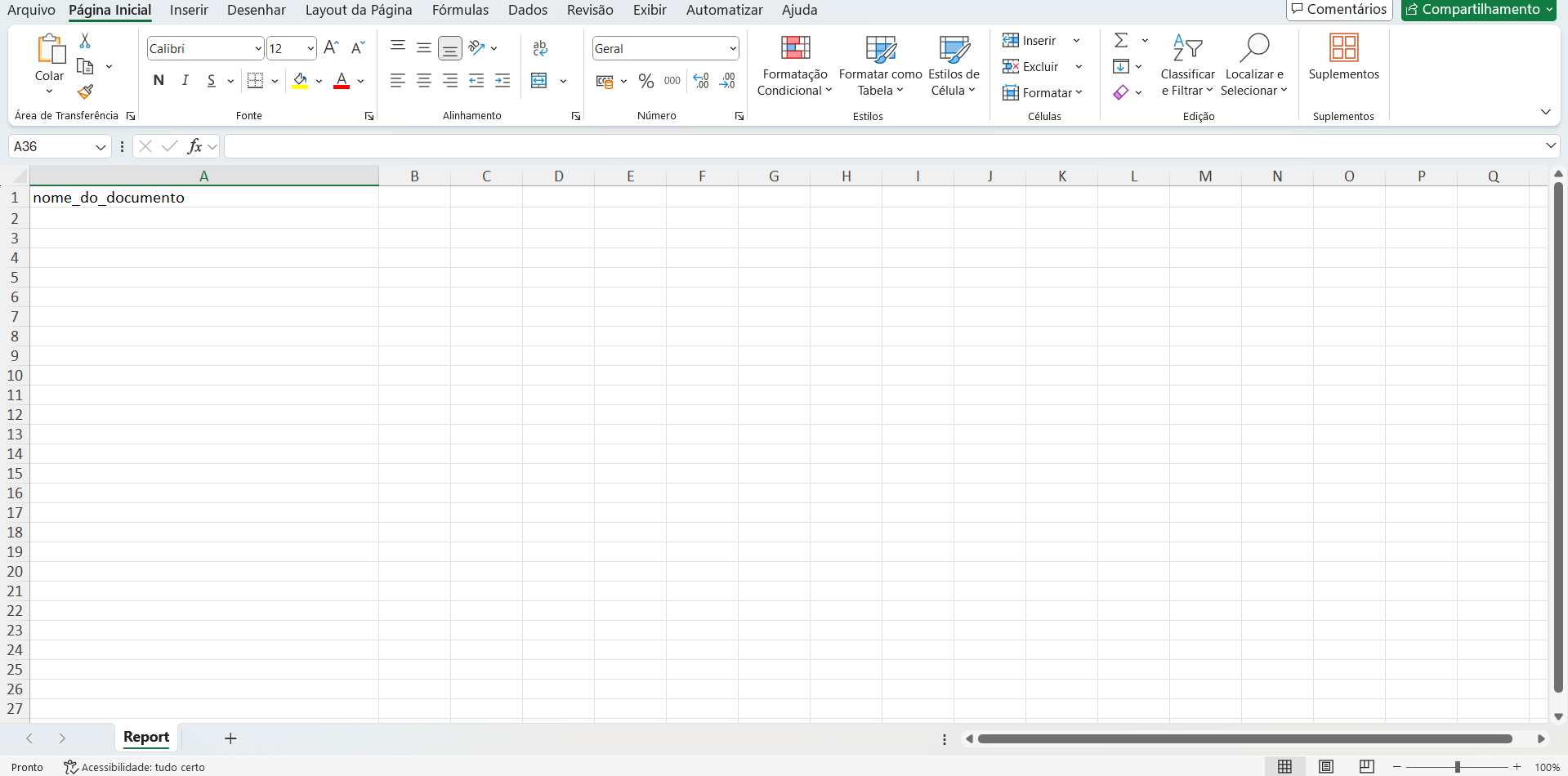
Task: Toggle left horizontal alignment
Action: tap(398, 80)
